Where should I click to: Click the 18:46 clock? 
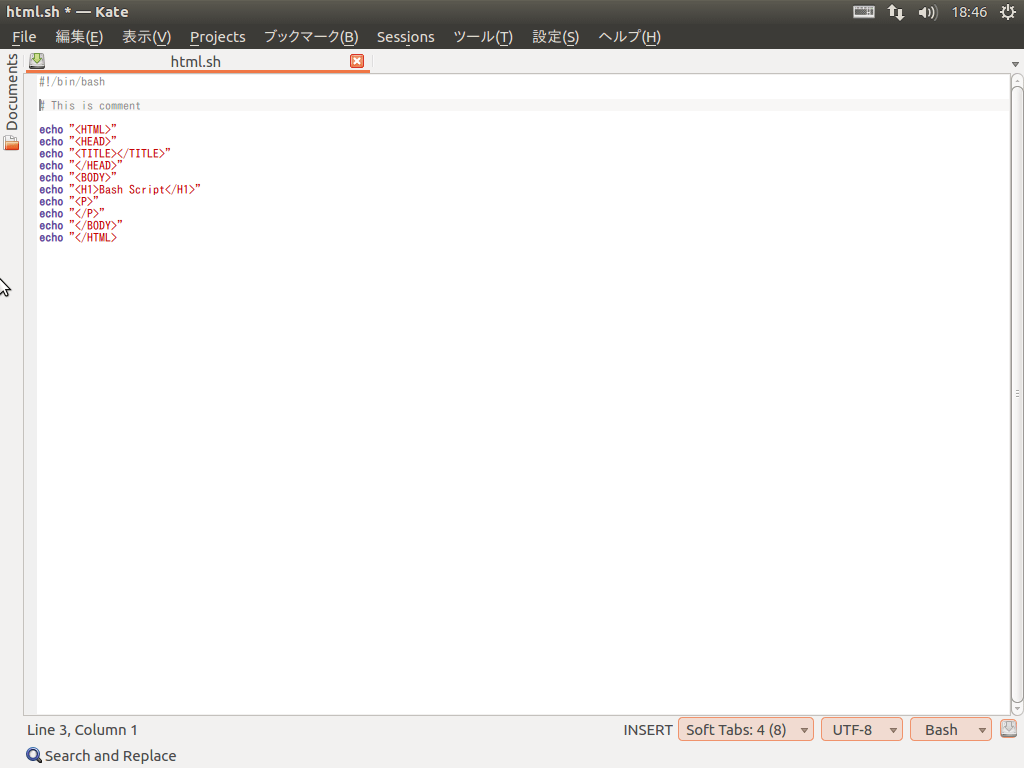(x=969, y=12)
